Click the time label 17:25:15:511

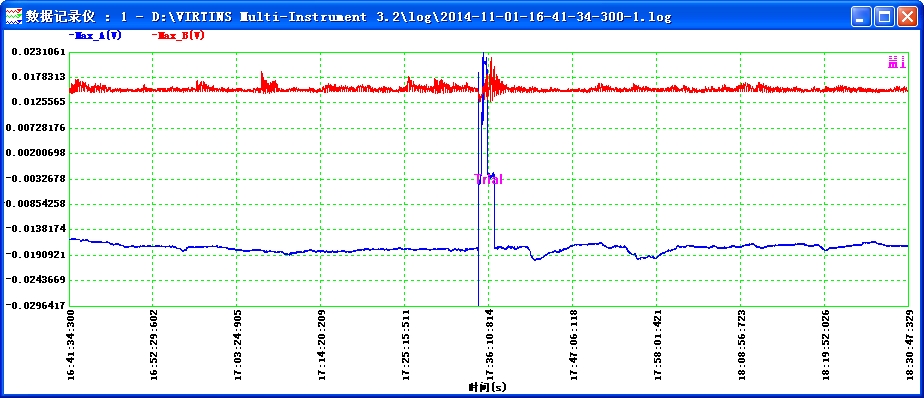click(x=405, y=345)
